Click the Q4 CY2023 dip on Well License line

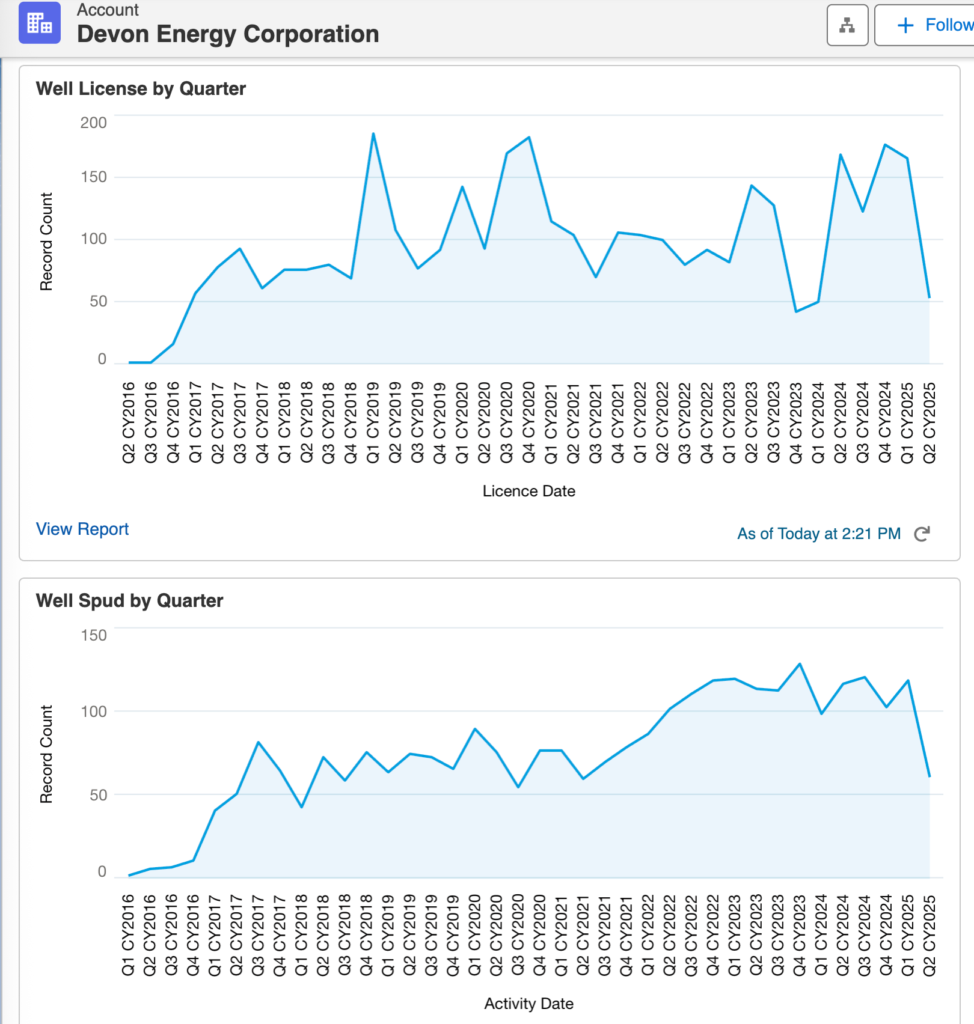[796, 312]
